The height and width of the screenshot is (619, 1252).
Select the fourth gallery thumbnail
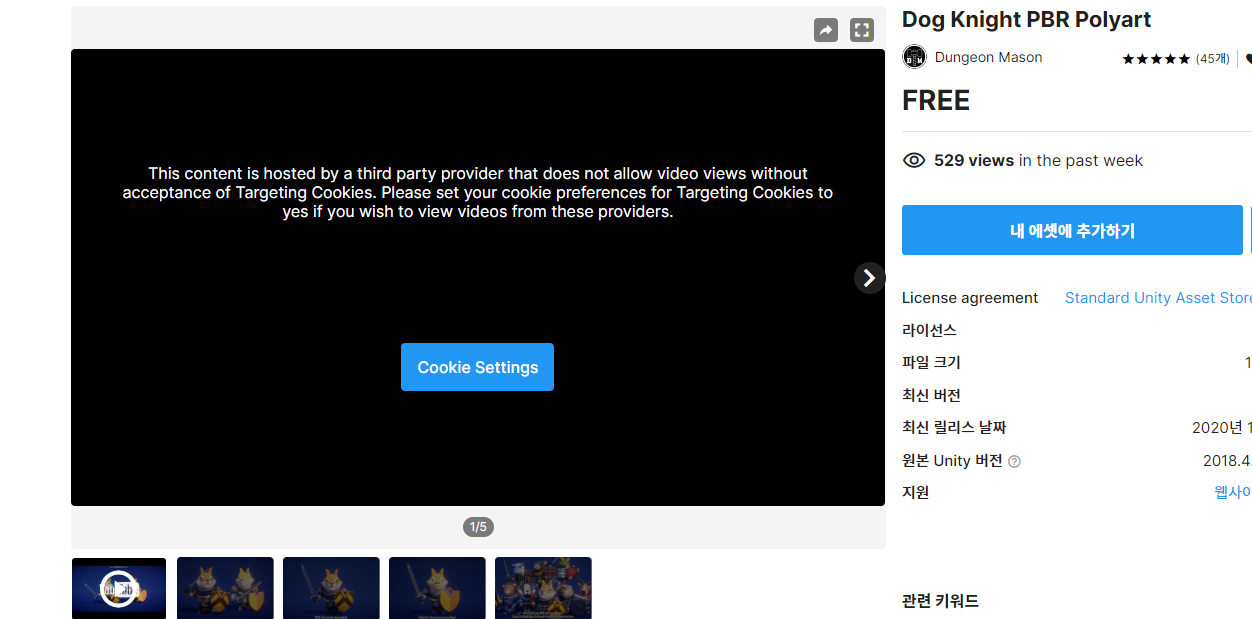[437, 588]
